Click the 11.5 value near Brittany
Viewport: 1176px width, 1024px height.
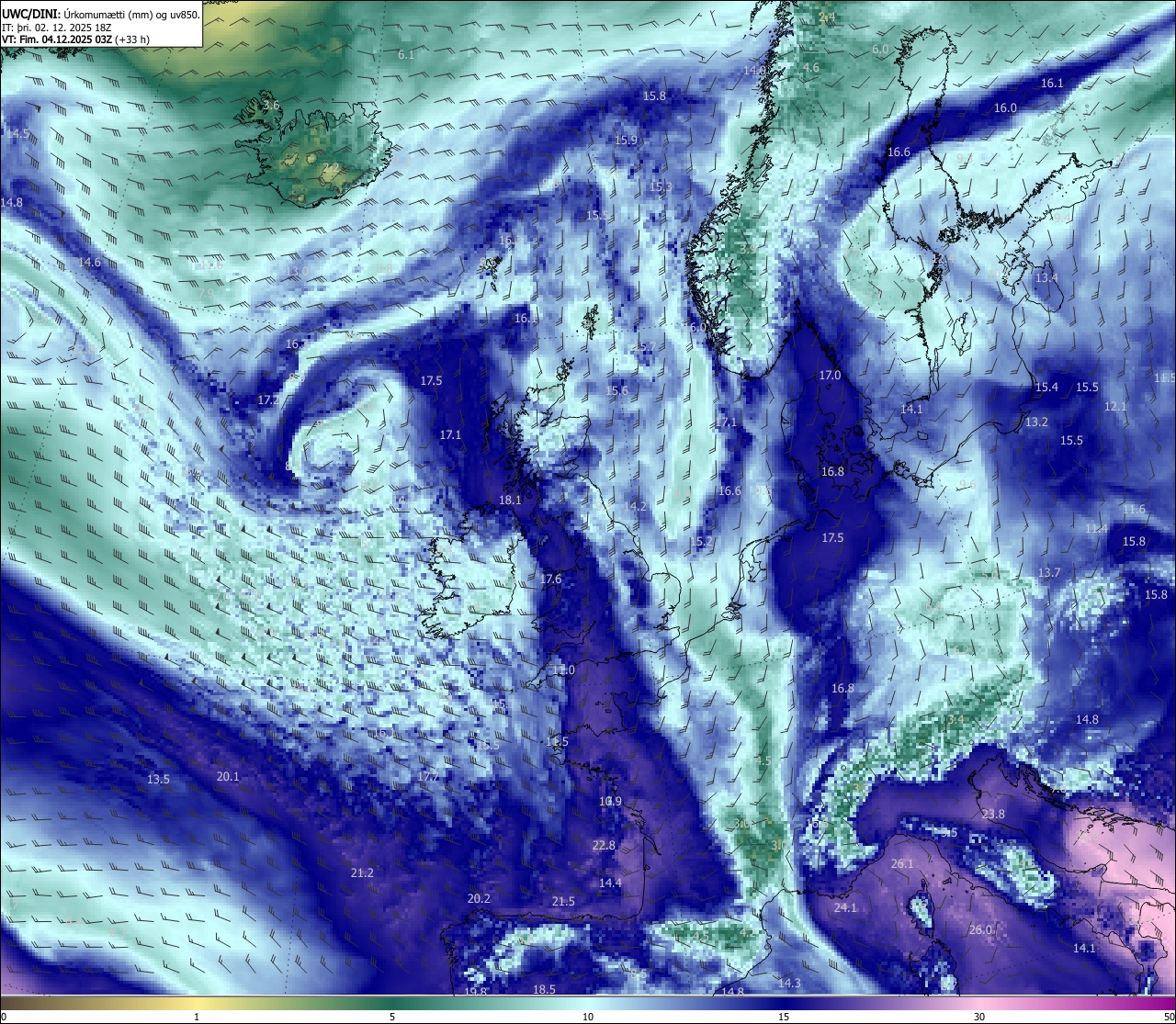click(557, 742)
